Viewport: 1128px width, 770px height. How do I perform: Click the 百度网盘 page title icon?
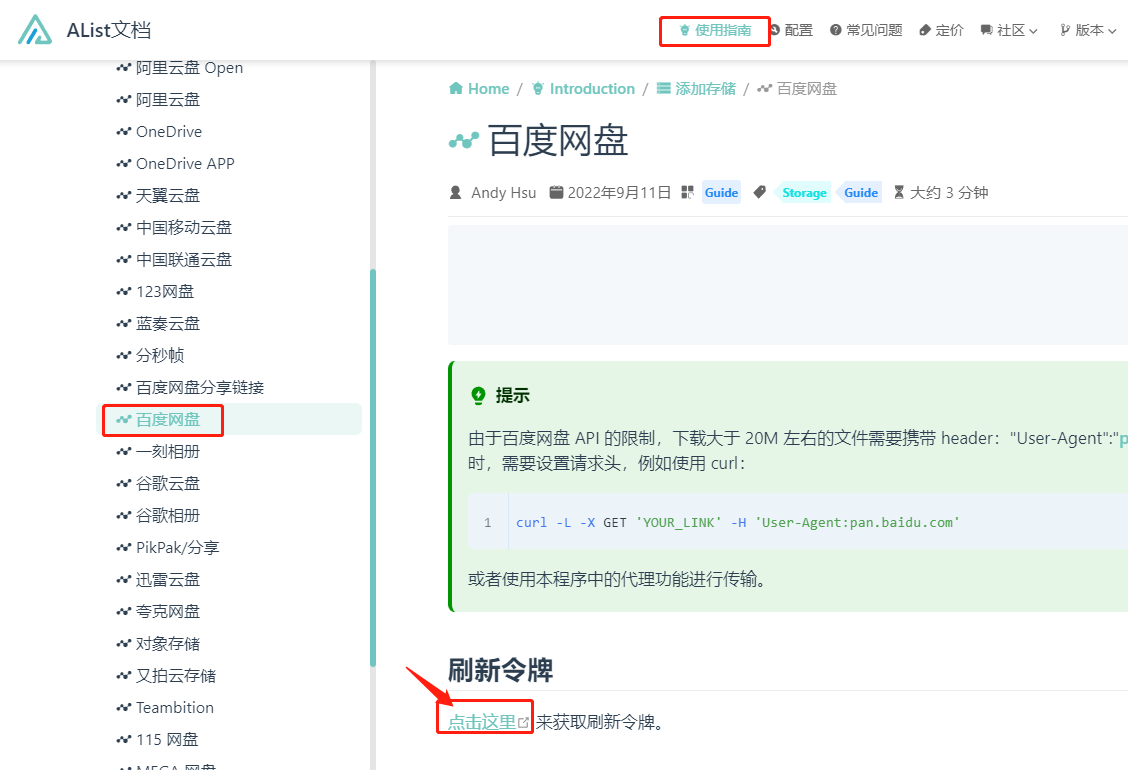[x=463, y=142]
